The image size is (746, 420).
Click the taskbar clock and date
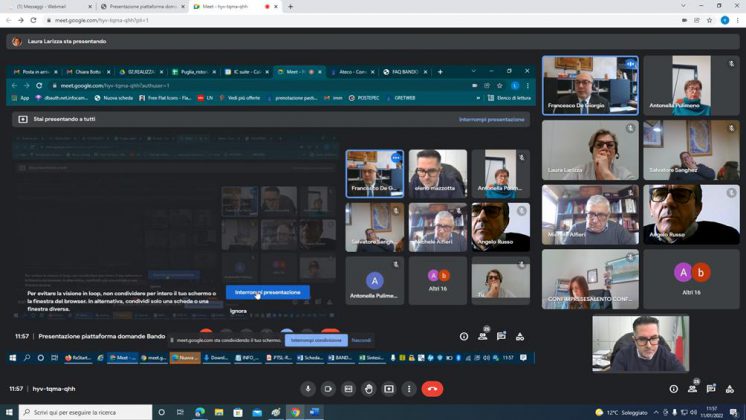pyautogui.click(x=713, y=412)
